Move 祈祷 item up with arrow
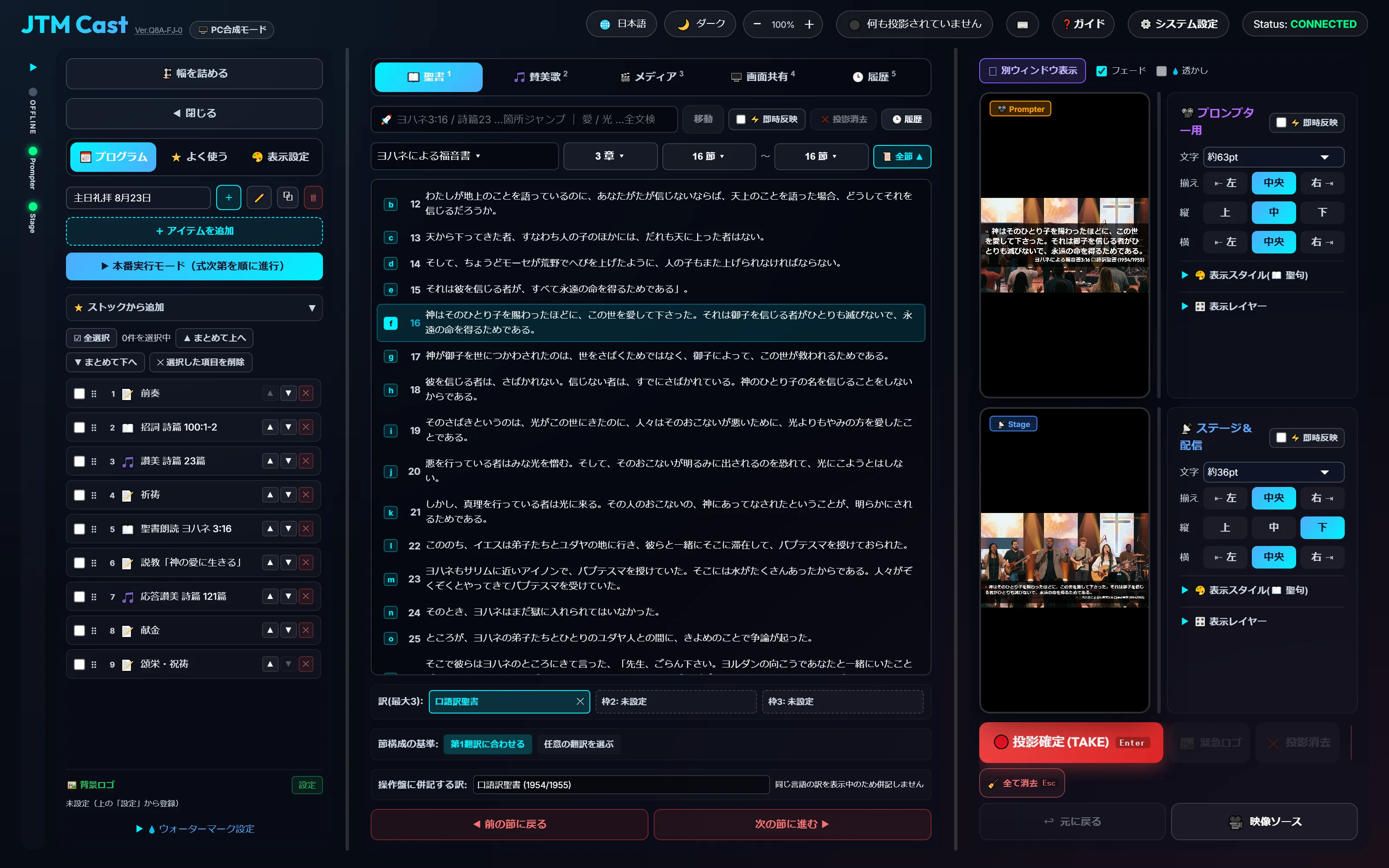 pos(270,495)
